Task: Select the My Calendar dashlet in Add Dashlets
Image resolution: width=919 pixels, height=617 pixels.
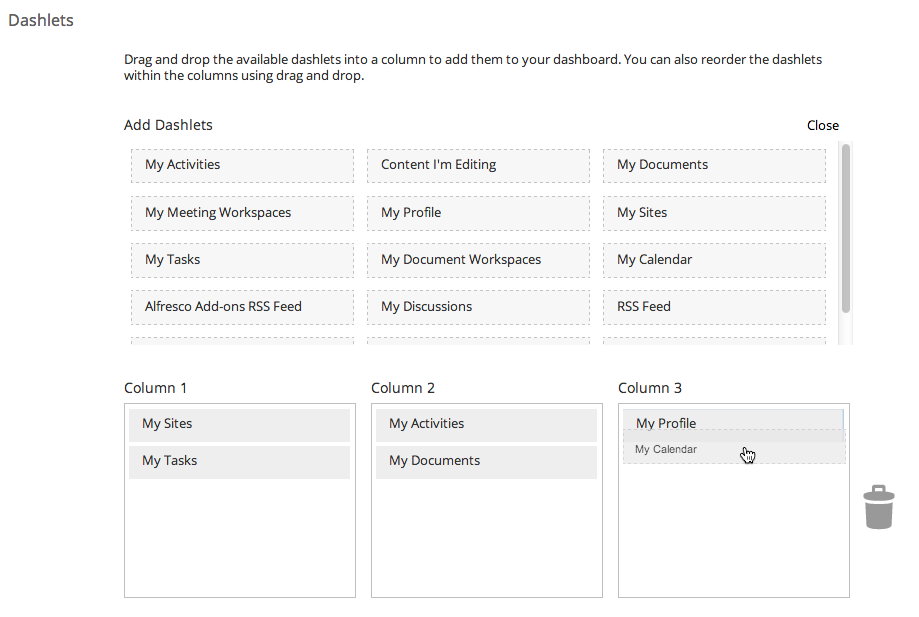Action: pyautogui.click(x=713, y=259)
